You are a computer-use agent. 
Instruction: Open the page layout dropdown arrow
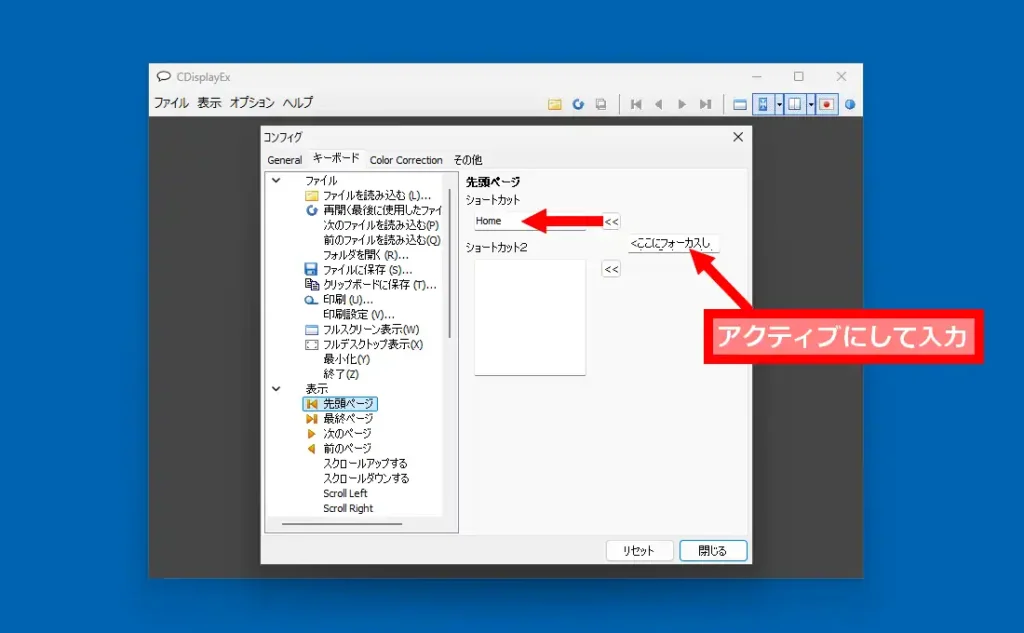(x=810, y=103)
